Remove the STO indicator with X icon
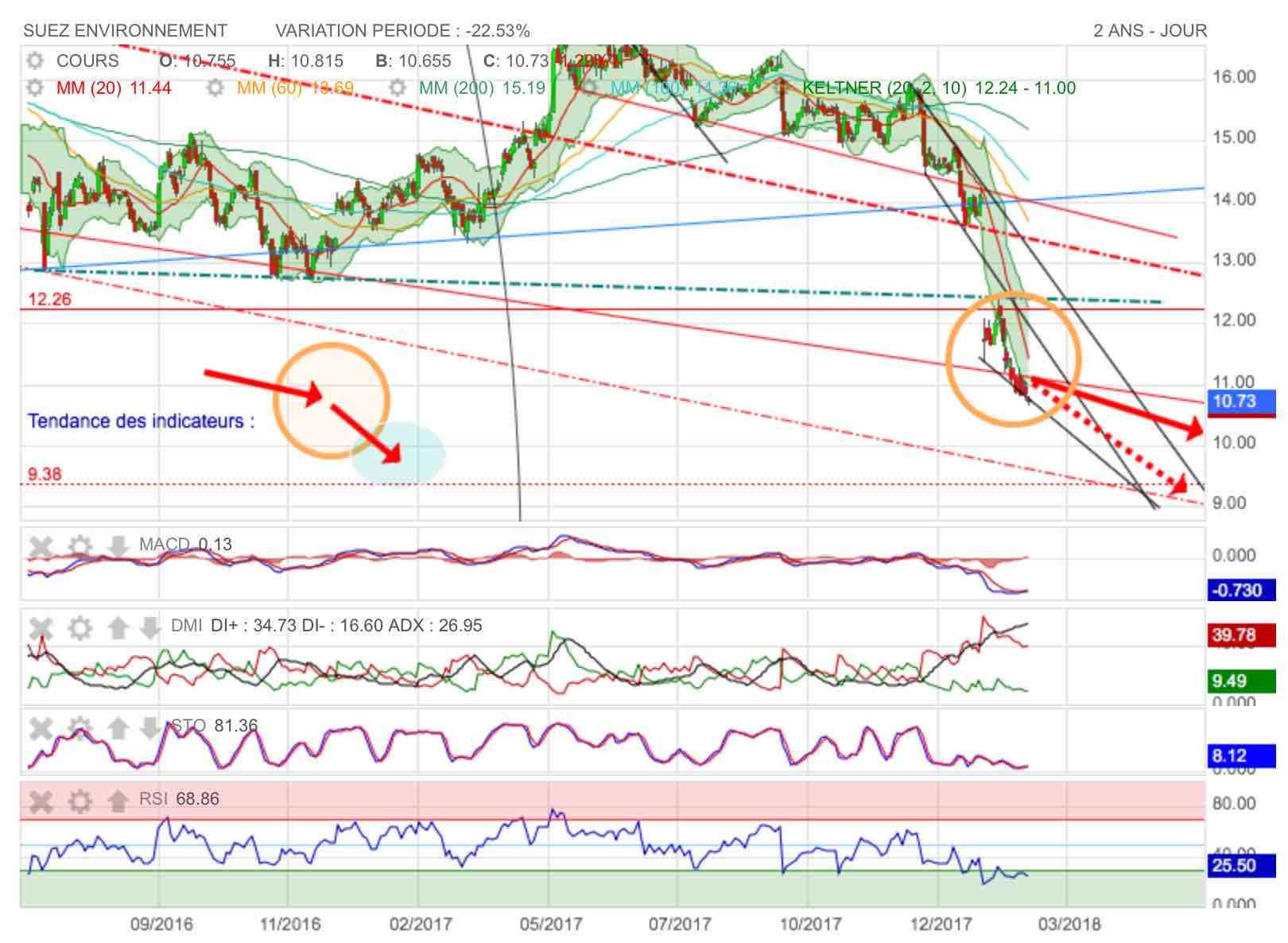Viewport: 1288px width, 943px height. tap(41, 728)
